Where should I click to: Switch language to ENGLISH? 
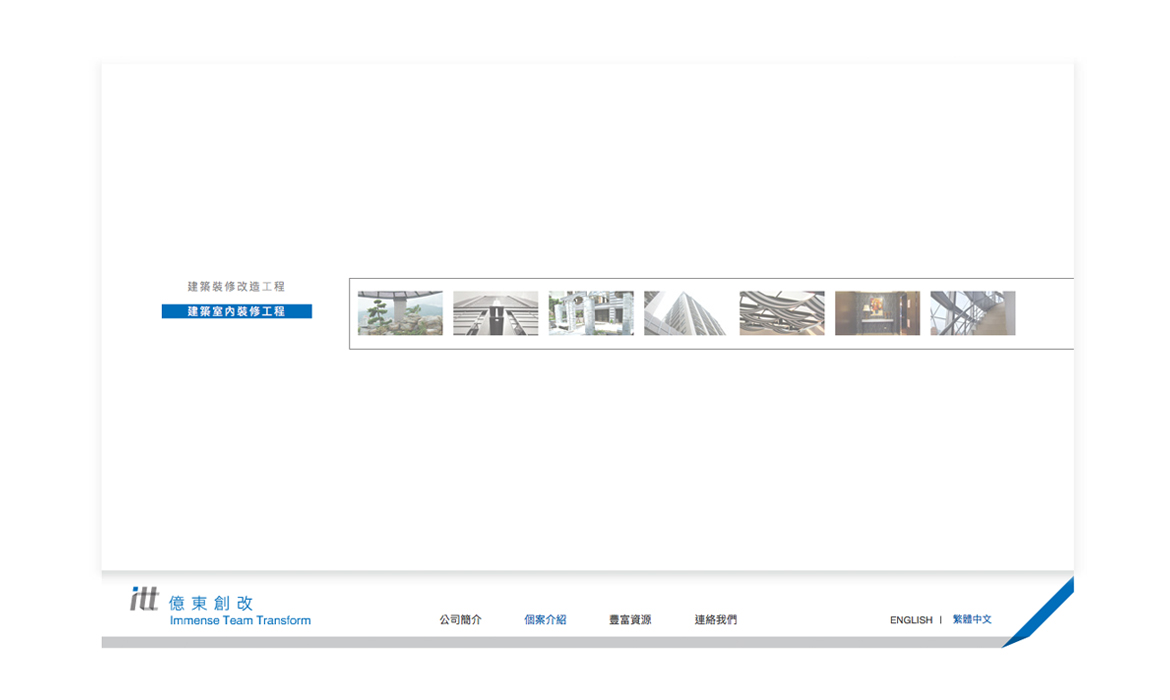pyautogui.click(x=910, y=620)
